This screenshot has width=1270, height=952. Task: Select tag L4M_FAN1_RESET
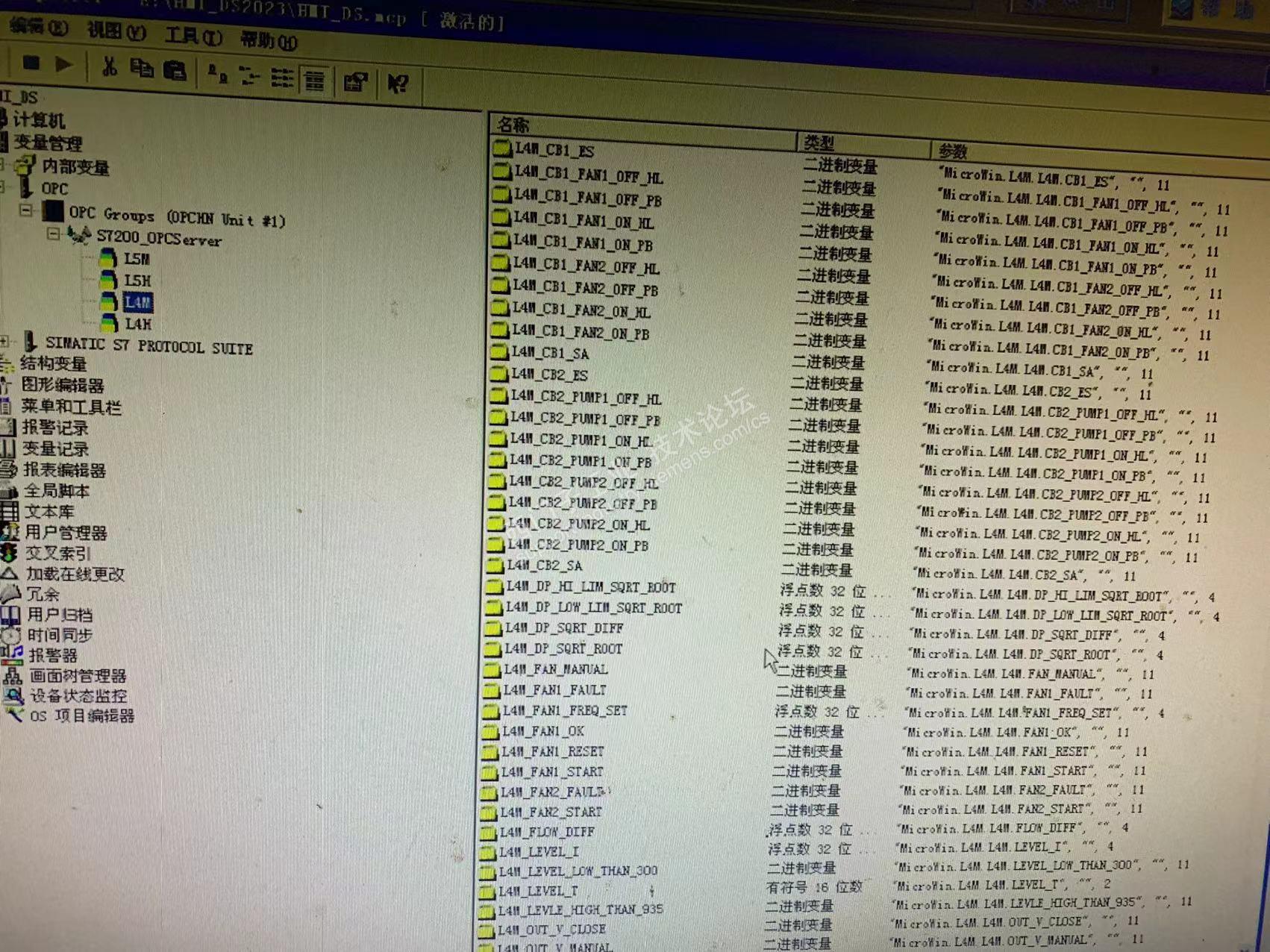tap(553, 751)
